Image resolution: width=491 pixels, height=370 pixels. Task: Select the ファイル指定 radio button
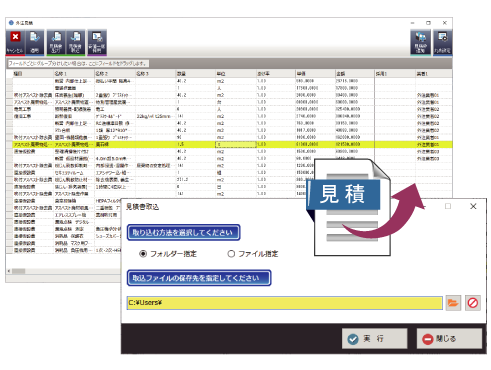[x=231, y=254]
